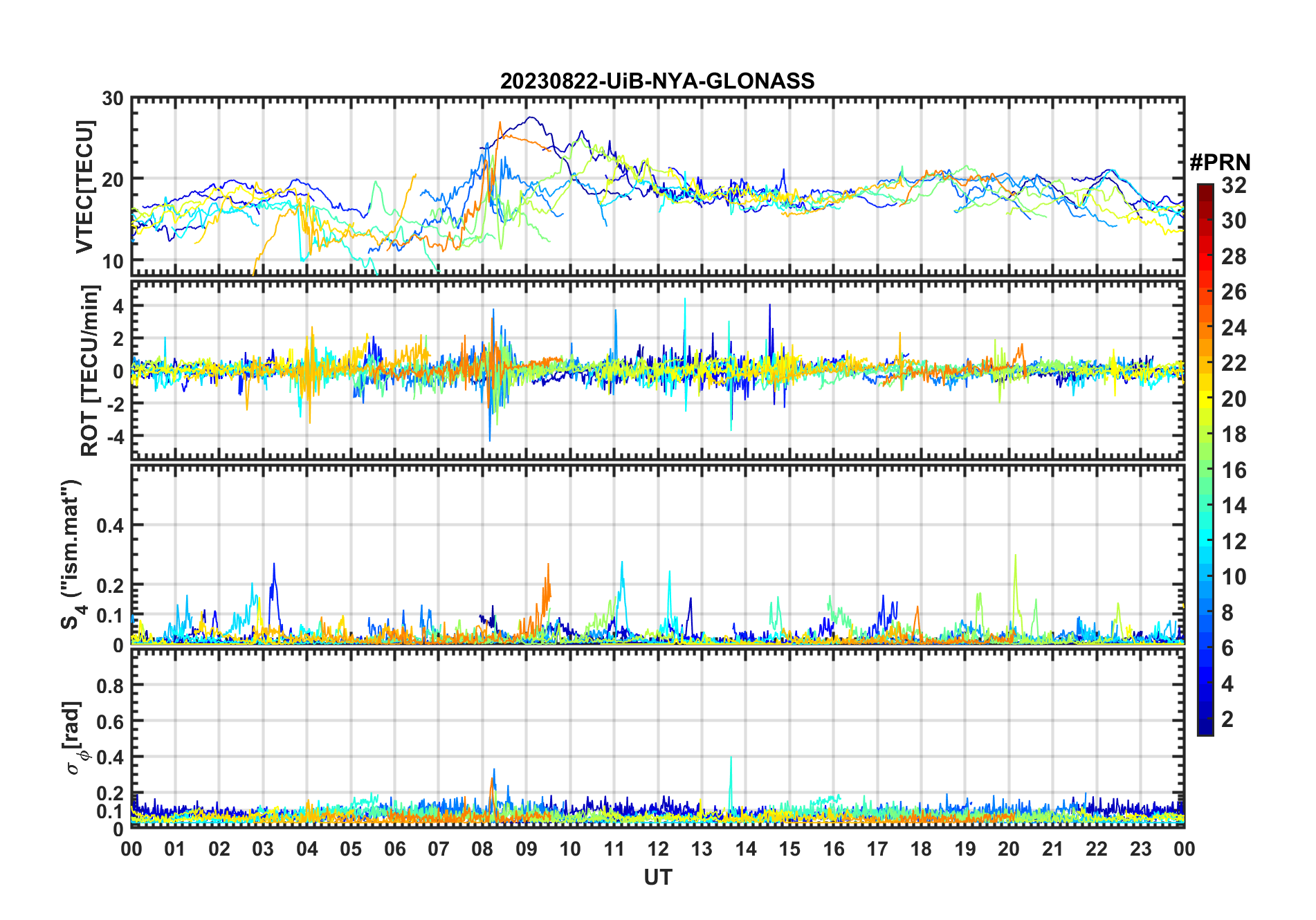Click the "05" hour label on UT axis
Viewport: 1316px width, 920px height.
point(351,849)
